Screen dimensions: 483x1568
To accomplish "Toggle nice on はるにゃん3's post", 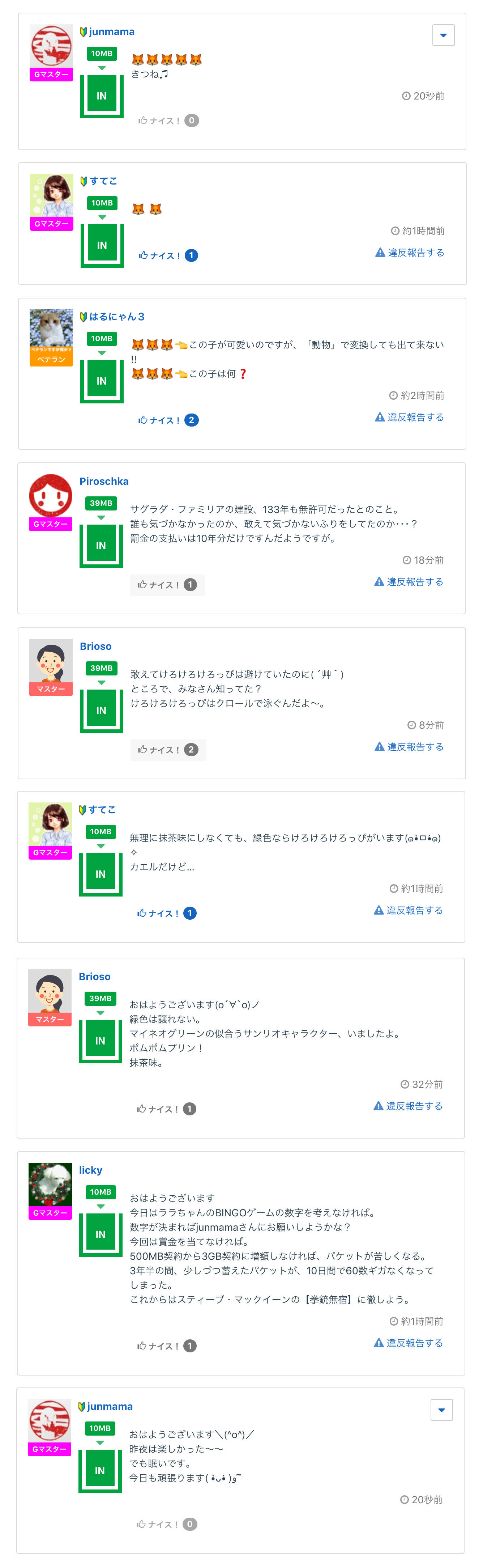I will (159, 420).
